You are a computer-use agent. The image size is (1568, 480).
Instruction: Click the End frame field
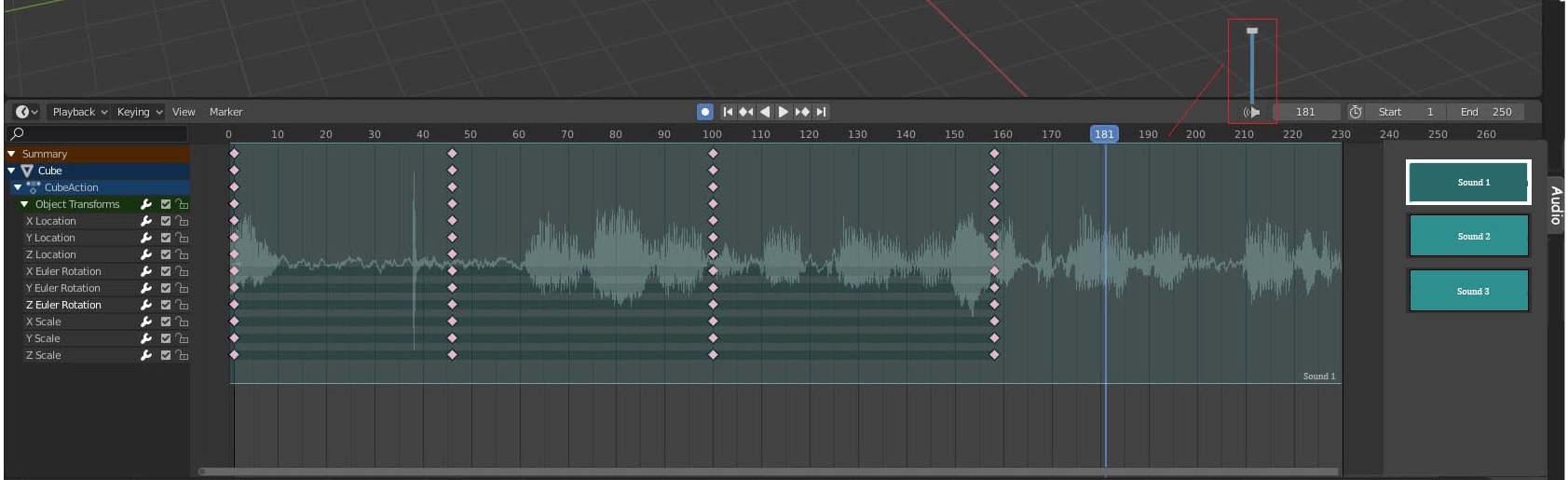[x=1487, y=112]
